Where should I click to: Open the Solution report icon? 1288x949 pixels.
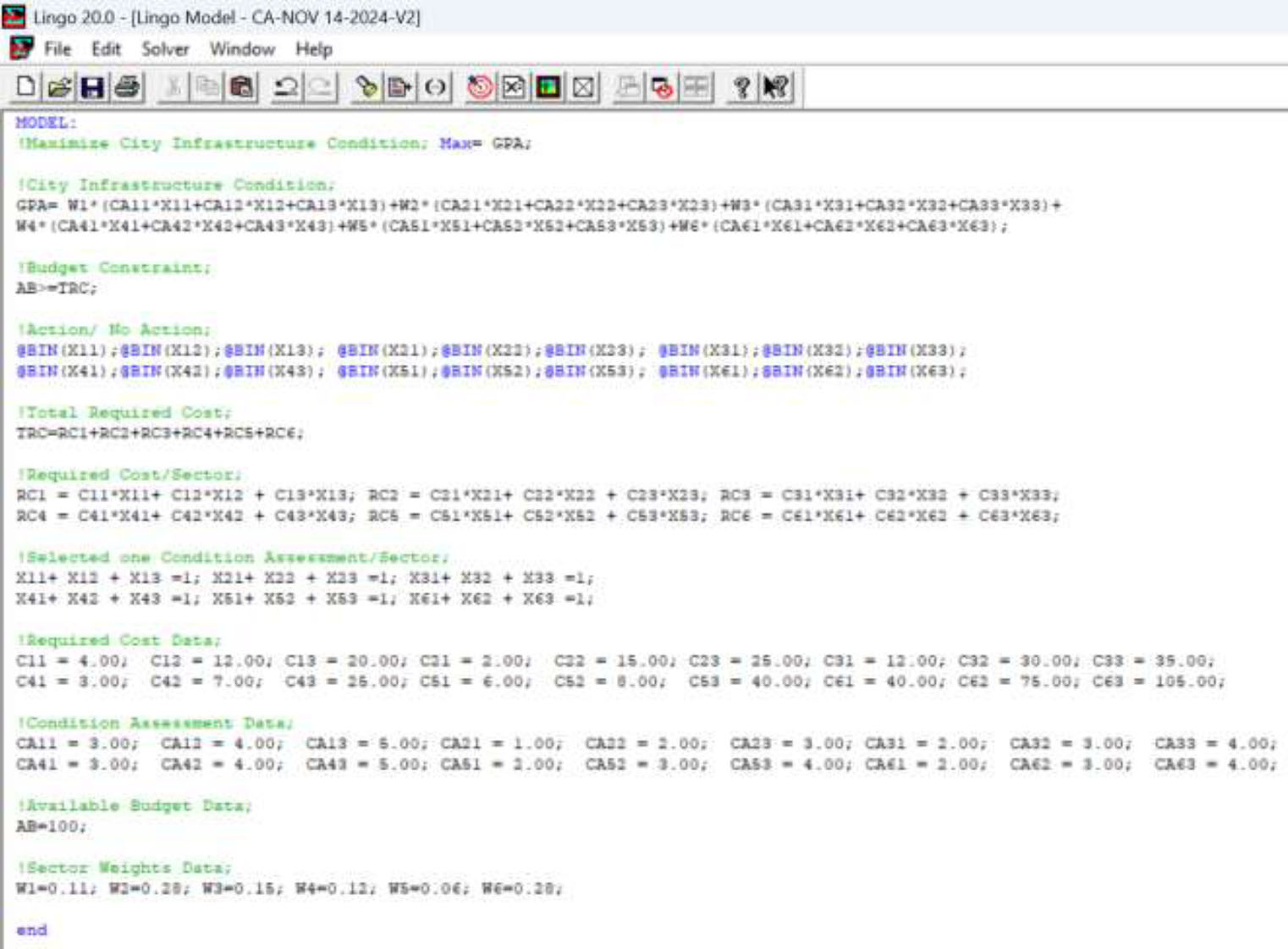tap(514, 87)
